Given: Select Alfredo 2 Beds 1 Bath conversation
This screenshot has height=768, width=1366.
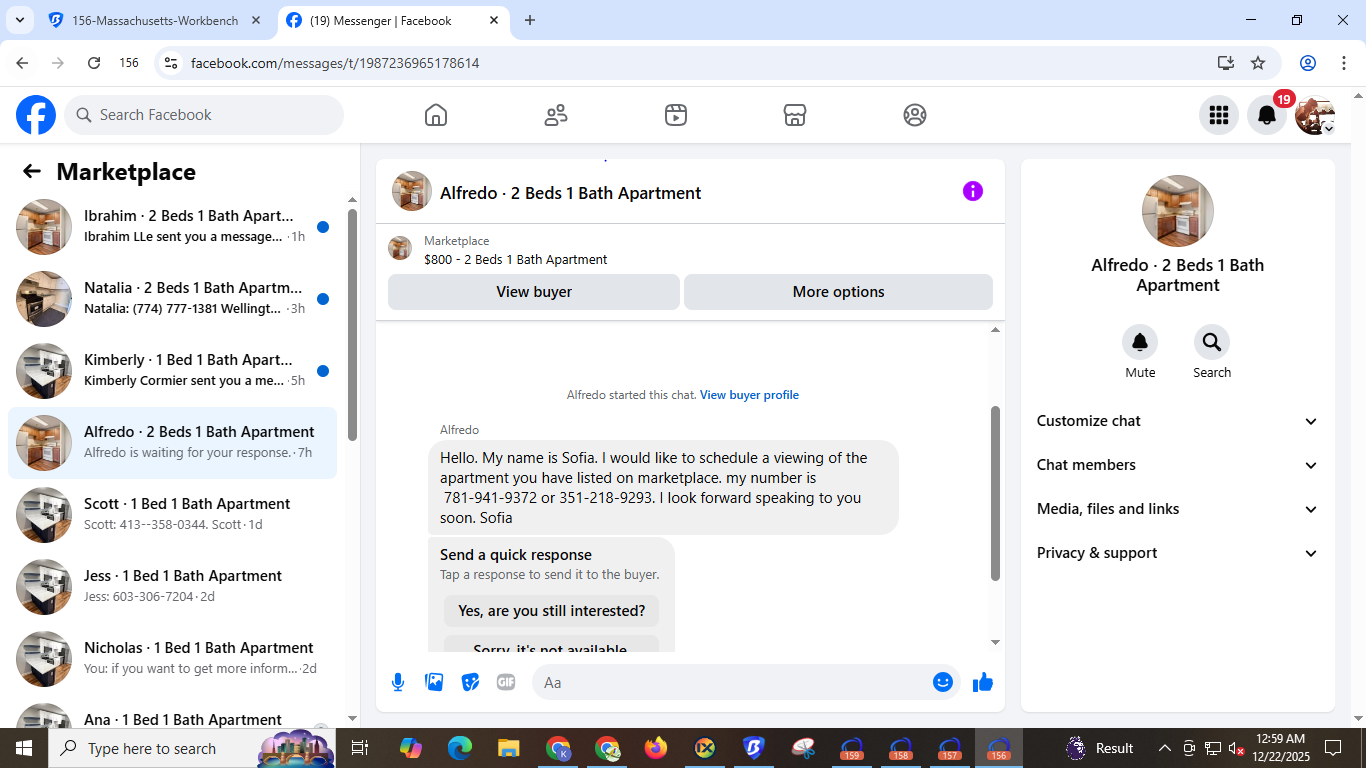Looking at the screenshot, I should 172,443.
